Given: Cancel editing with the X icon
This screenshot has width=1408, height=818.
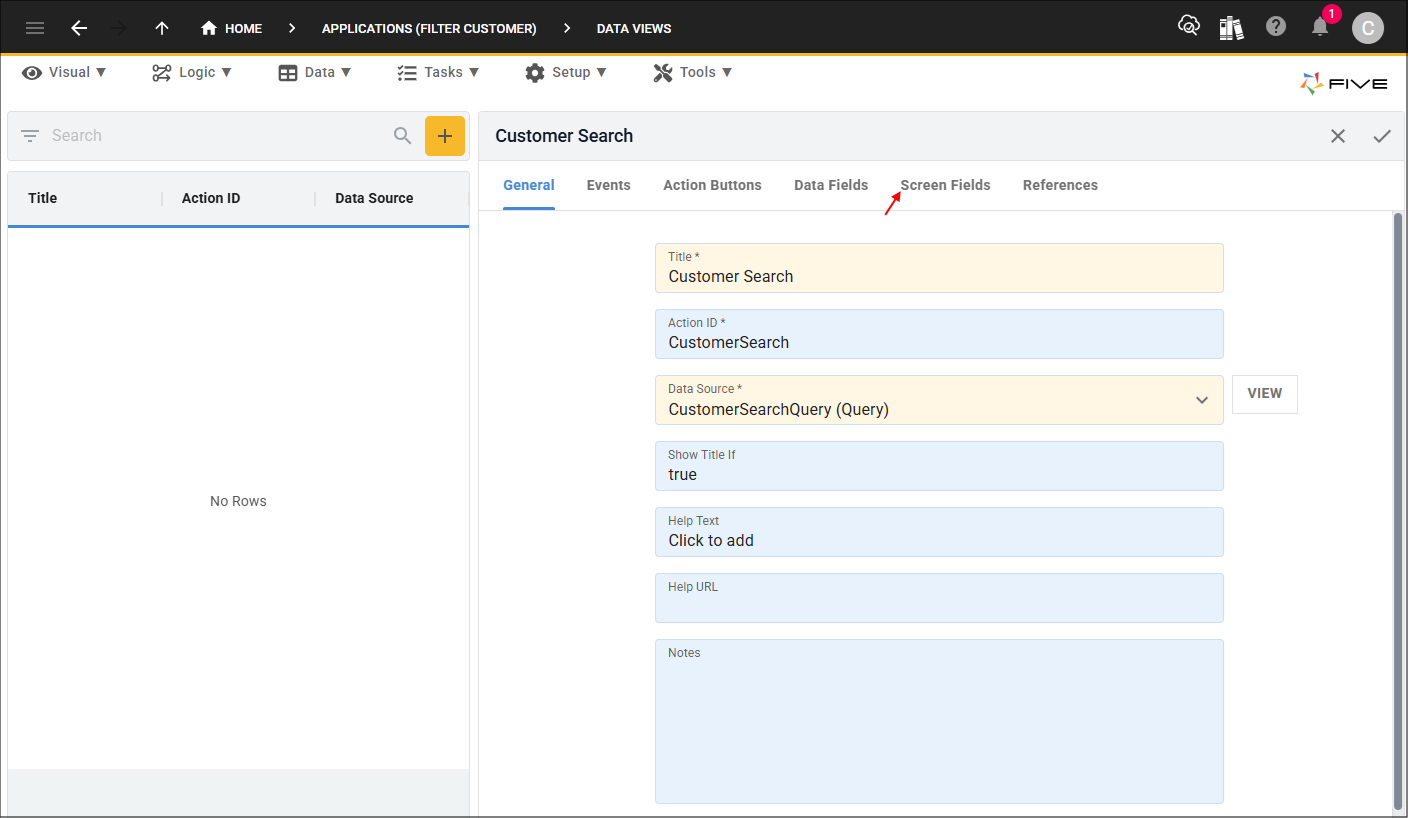Looking at the screenshot, I should tap(1338, 136).
